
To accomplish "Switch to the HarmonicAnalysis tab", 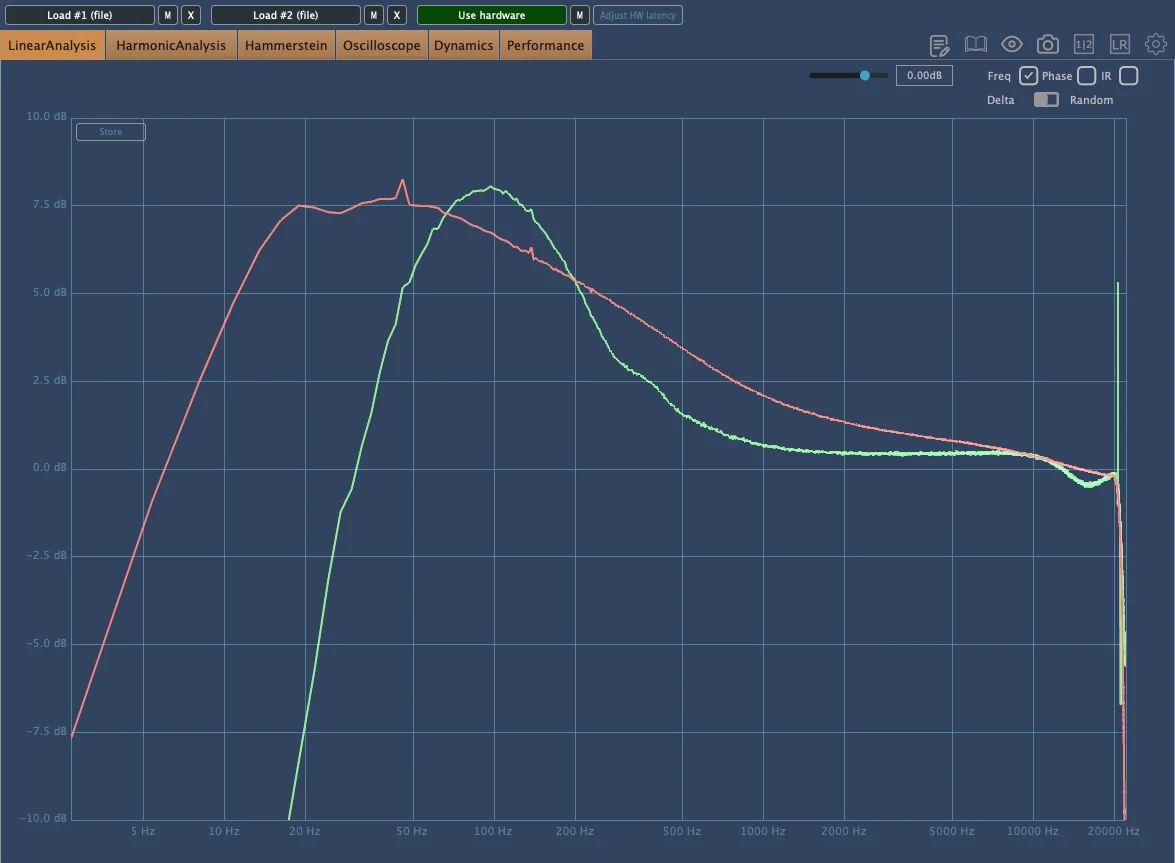I will [x=171, y=45].
